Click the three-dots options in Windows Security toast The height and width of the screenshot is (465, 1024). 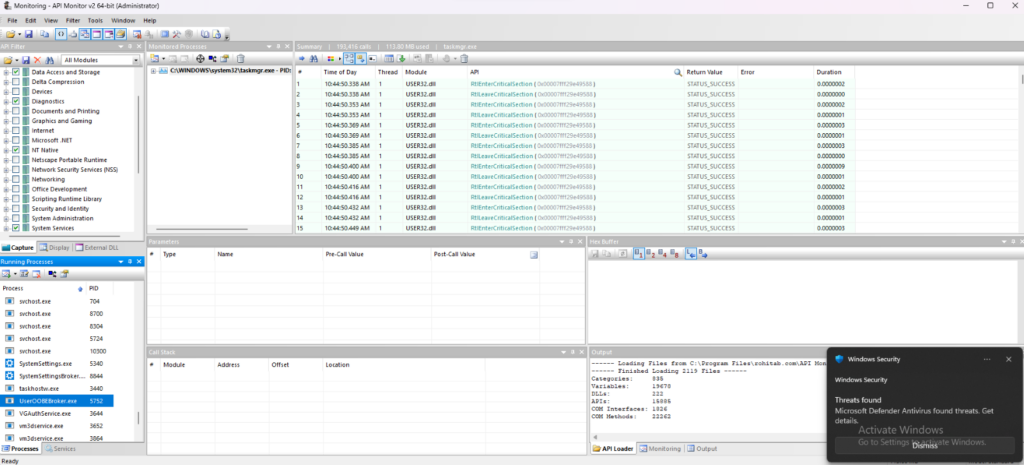click(987, 359)
